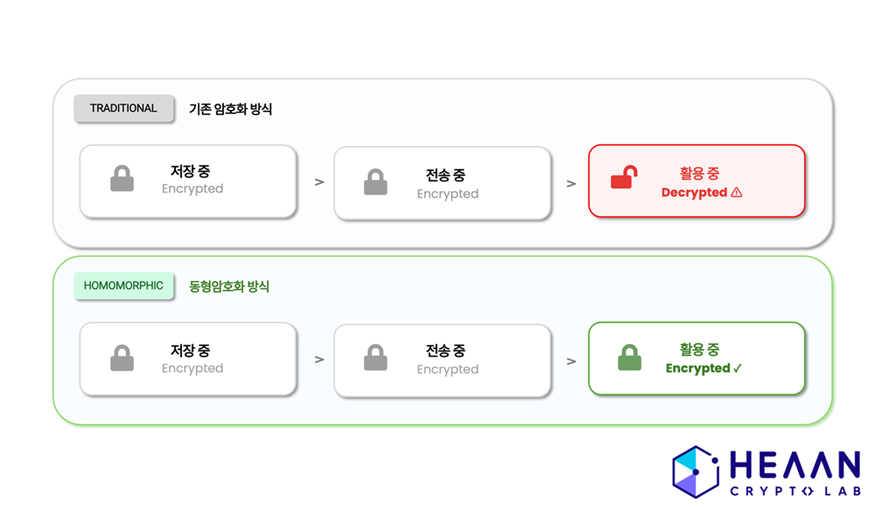Click the warning triangle beside Decrypted

click(x=737, y=192)
